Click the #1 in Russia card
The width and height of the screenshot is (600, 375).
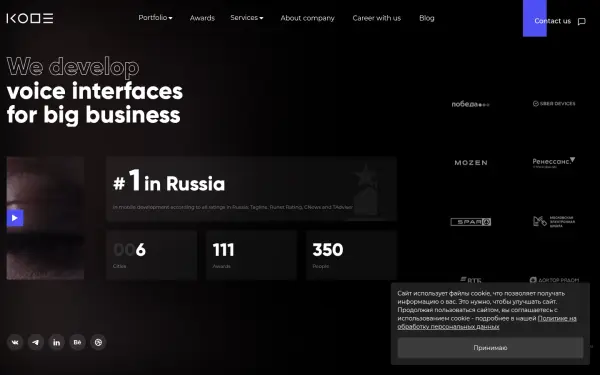click(x=251, y=189)
